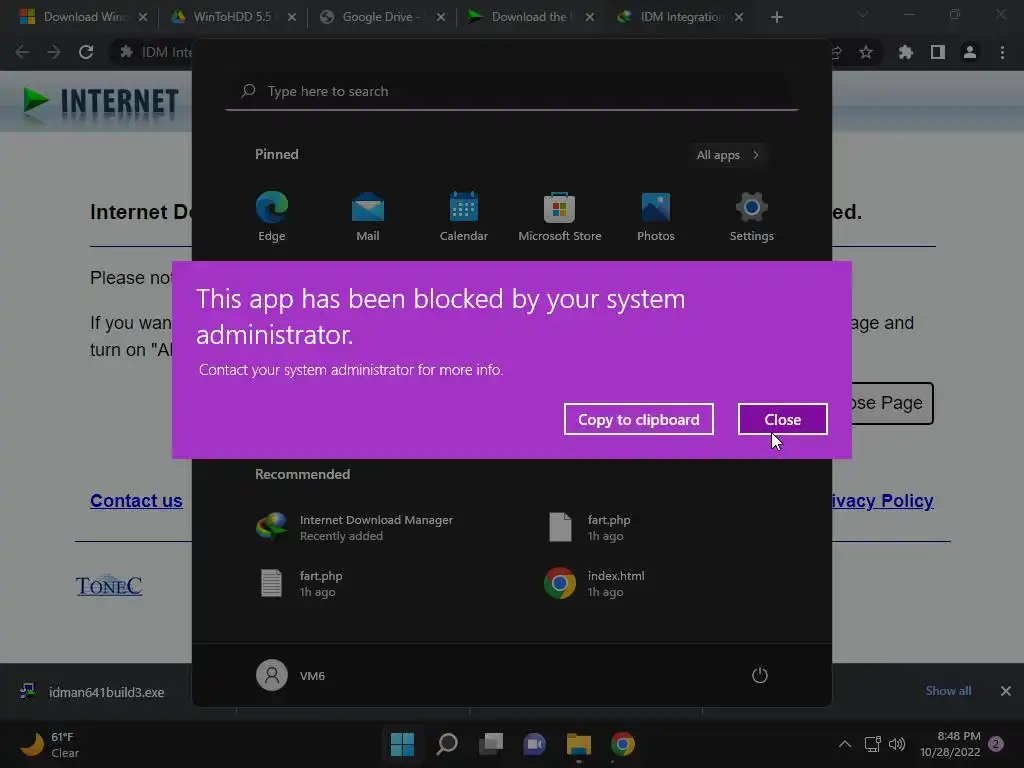Viewport: 1024px width, 768px height.
Task: Switch to the IDM Integration tab
Action: click(679, 17)
